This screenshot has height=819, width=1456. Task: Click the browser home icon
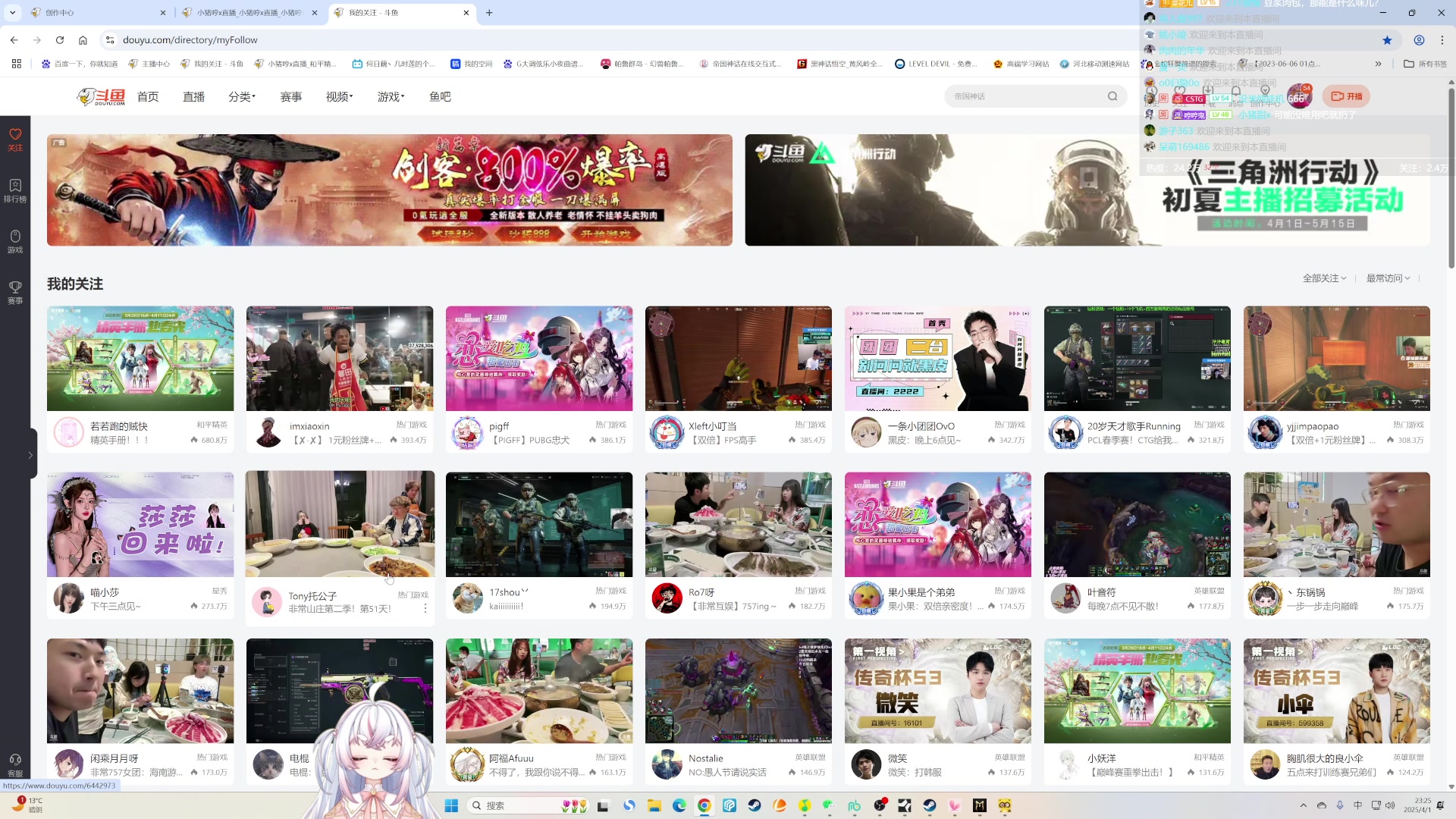click(83, 40)
